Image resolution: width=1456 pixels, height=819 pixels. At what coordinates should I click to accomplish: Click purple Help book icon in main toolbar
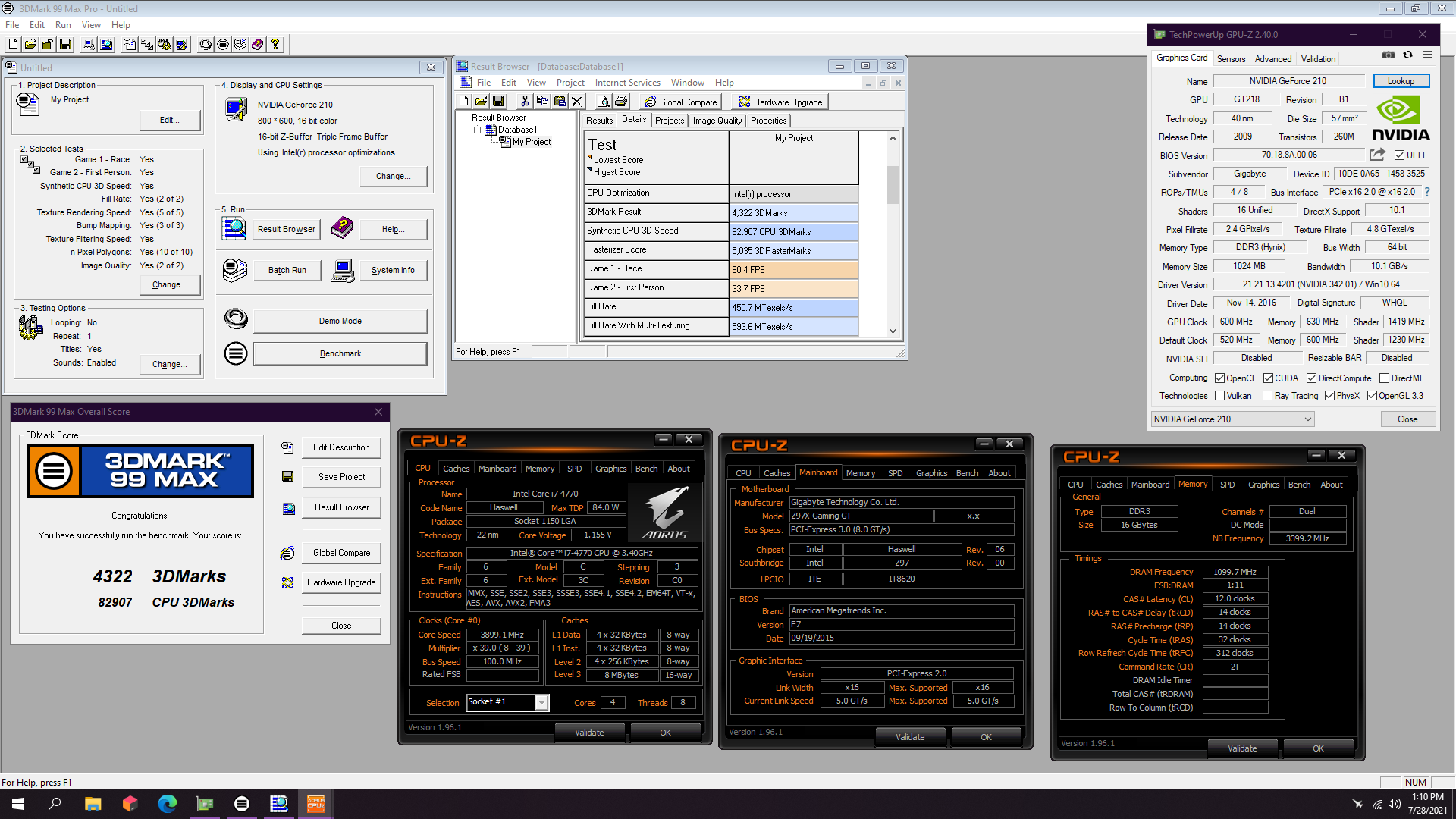pyautogui.click(x=258, y=45)
